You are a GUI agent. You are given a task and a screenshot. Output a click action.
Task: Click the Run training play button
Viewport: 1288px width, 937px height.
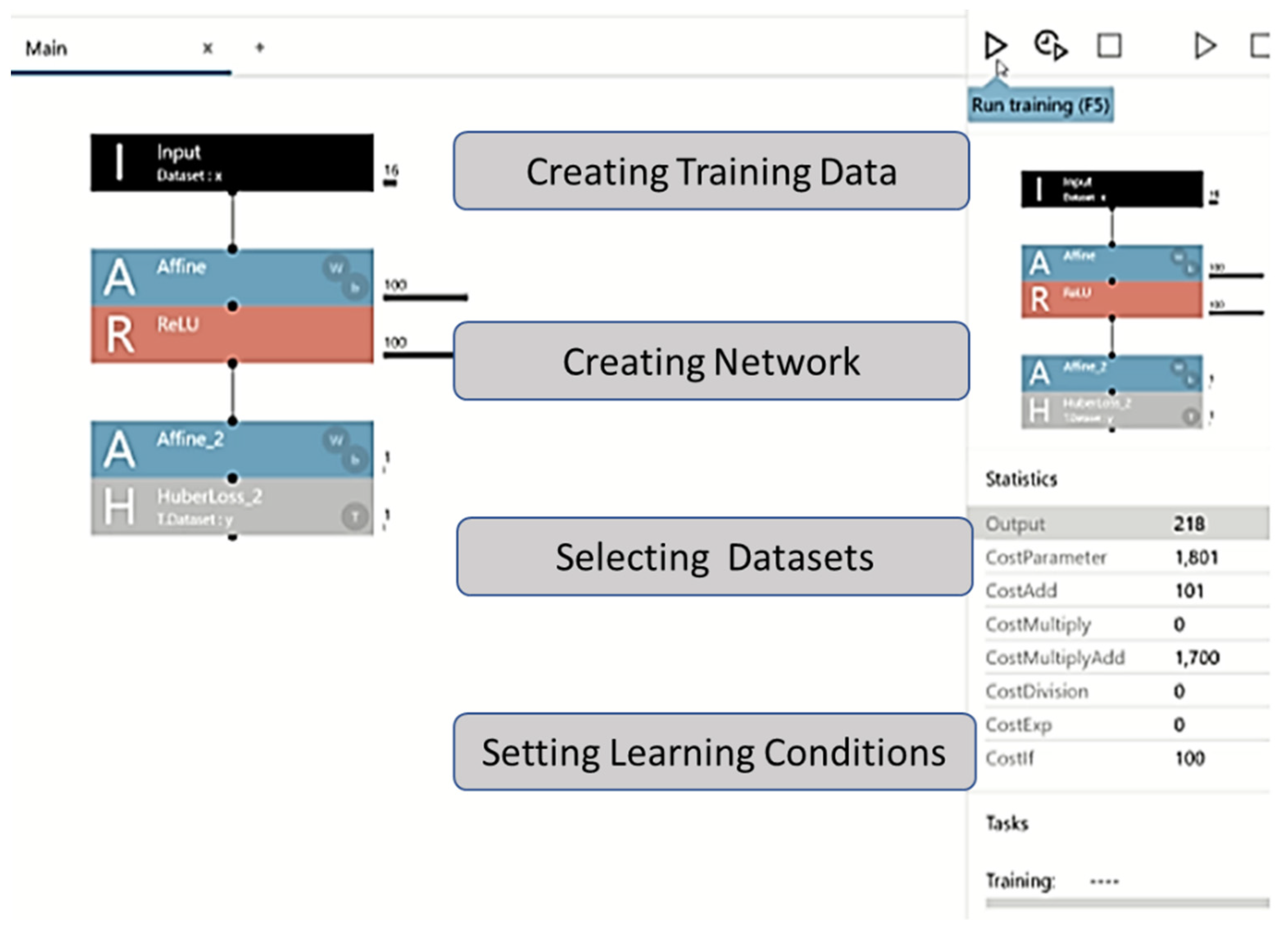point(994,45)
